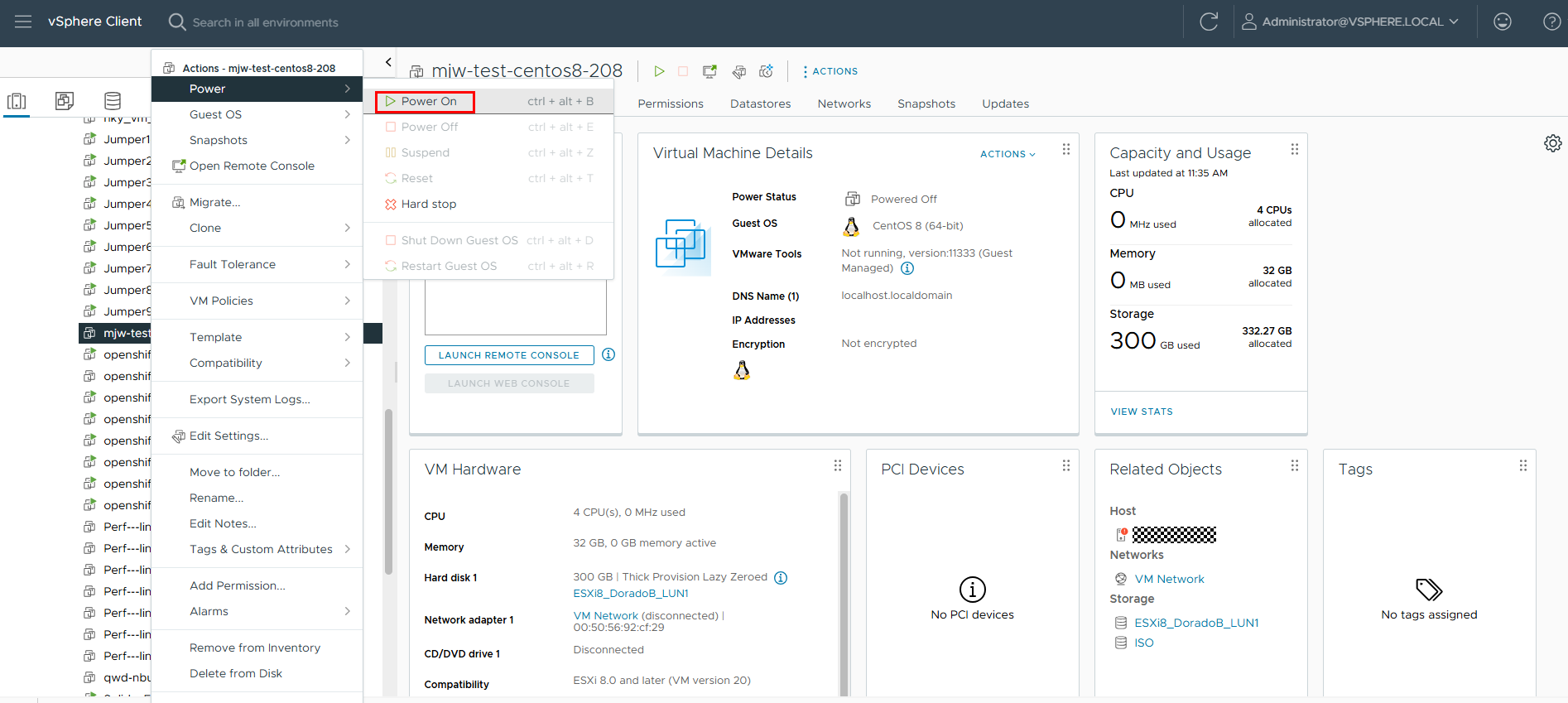1568x703 pixels.
Task: Expand the Fault Tolerance submenu
Action: tap(257, 264)
